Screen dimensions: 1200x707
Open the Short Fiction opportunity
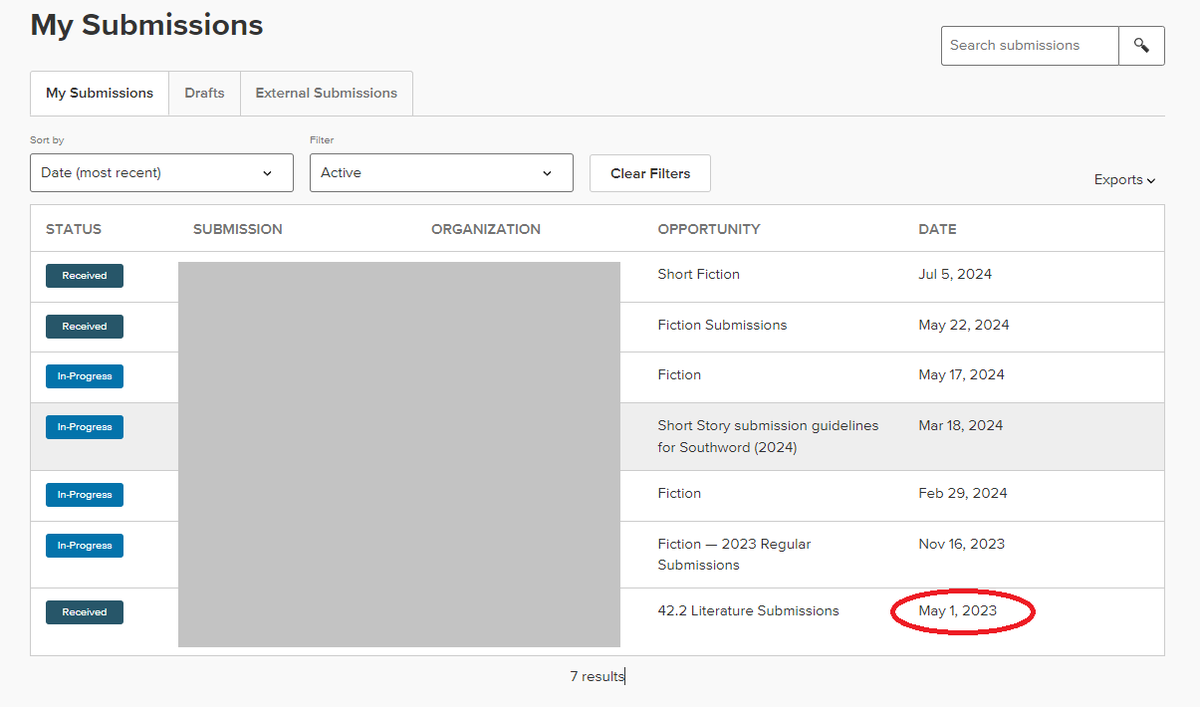point(698,274)
